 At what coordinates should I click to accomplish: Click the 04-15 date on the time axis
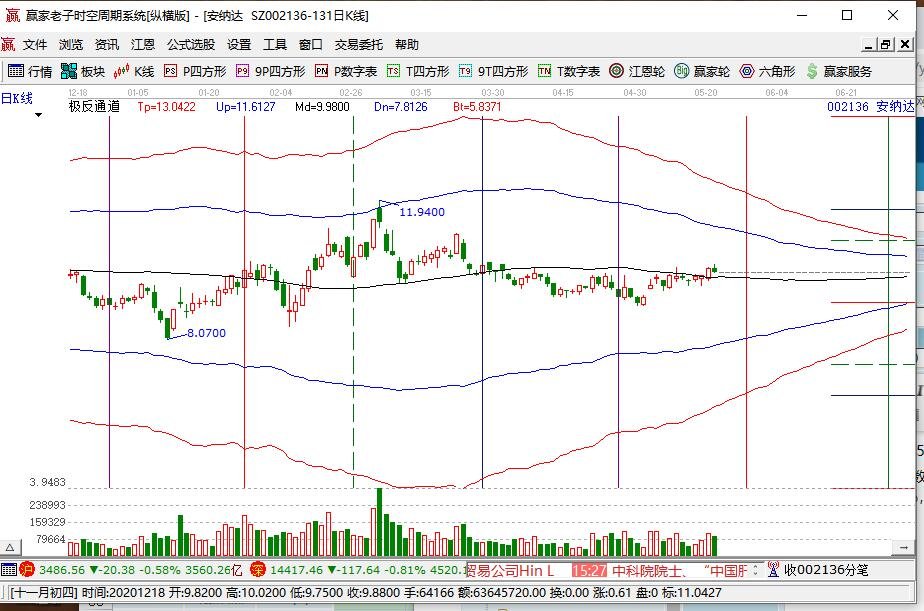click(563, 93)
